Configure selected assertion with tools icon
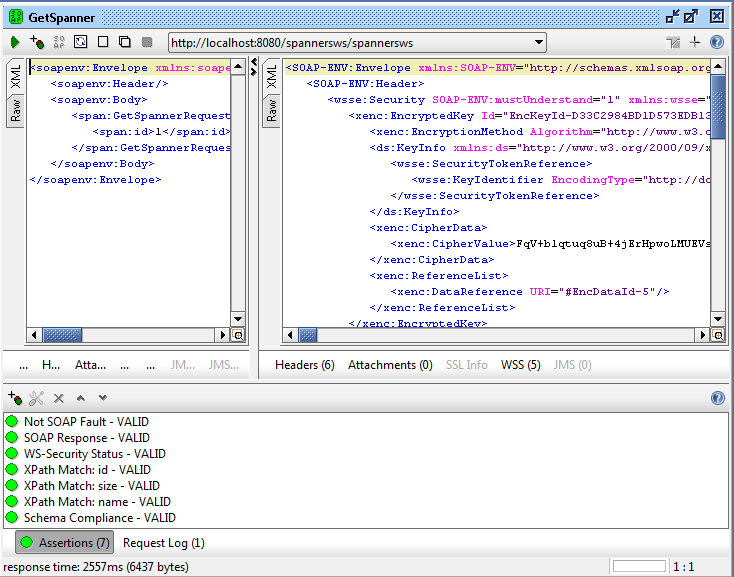Viewport: 734px width, 577px height. tap(36, 398)
